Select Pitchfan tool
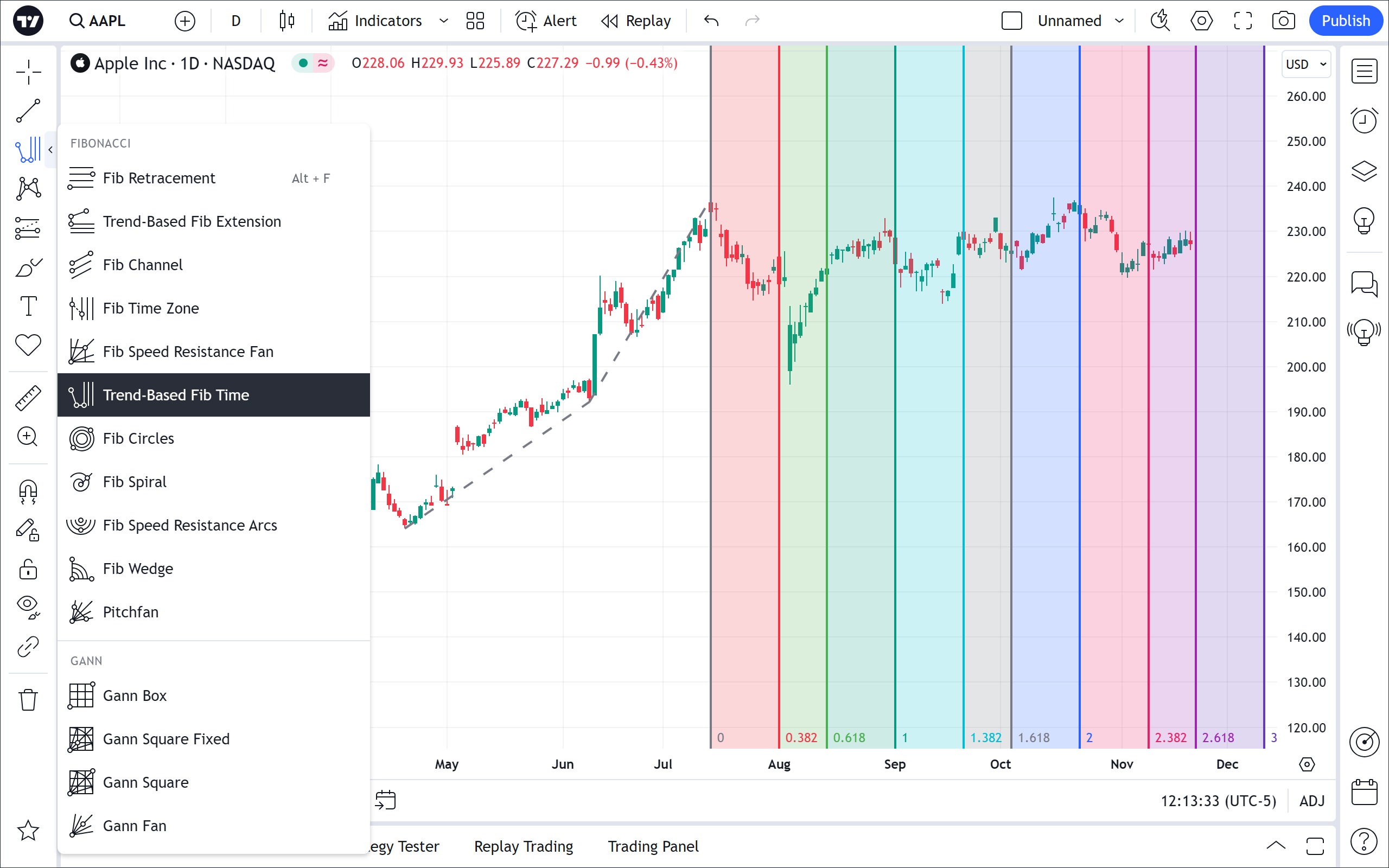 pos(214,612)
